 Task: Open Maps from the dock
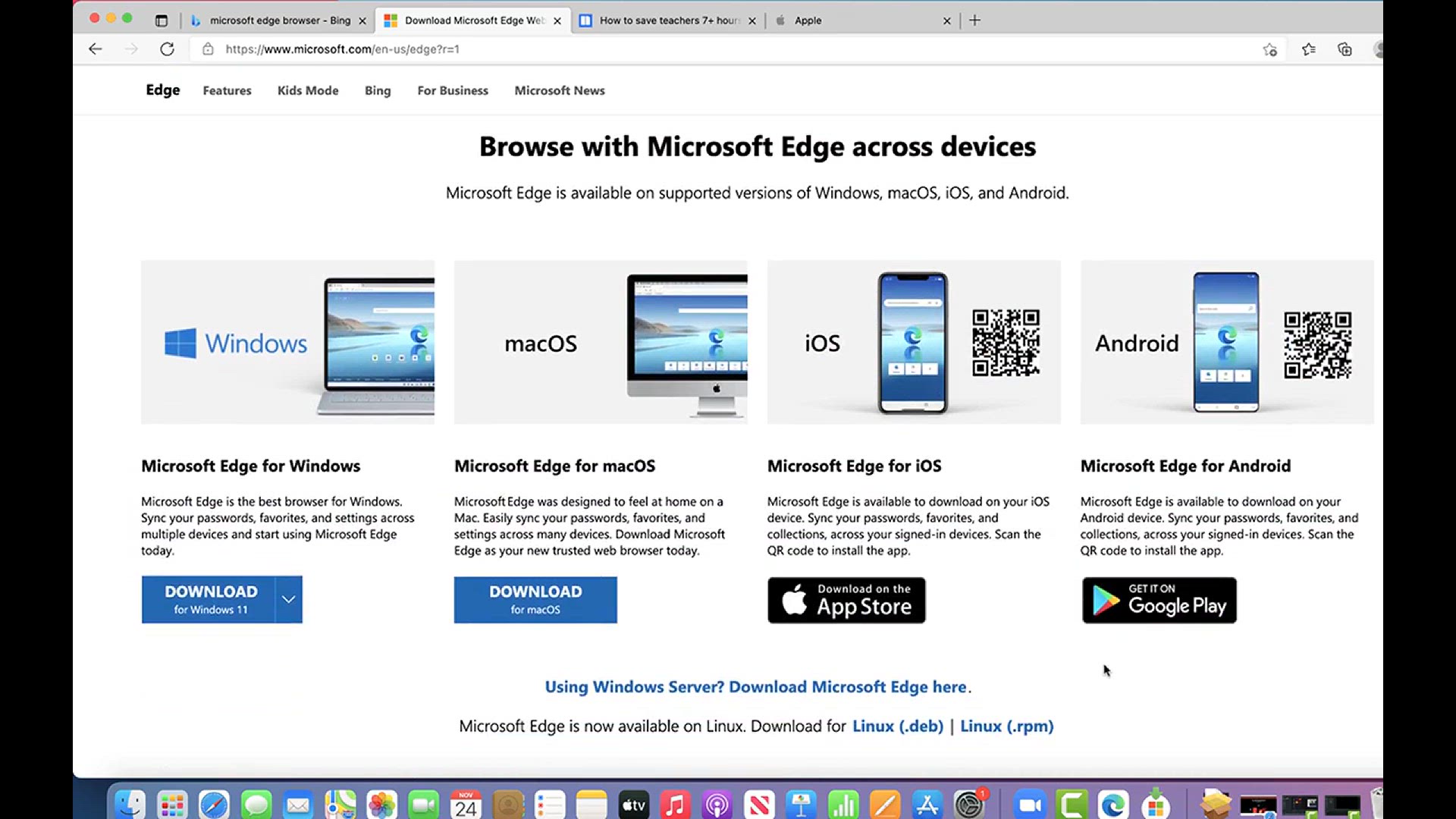coord(340,805)
